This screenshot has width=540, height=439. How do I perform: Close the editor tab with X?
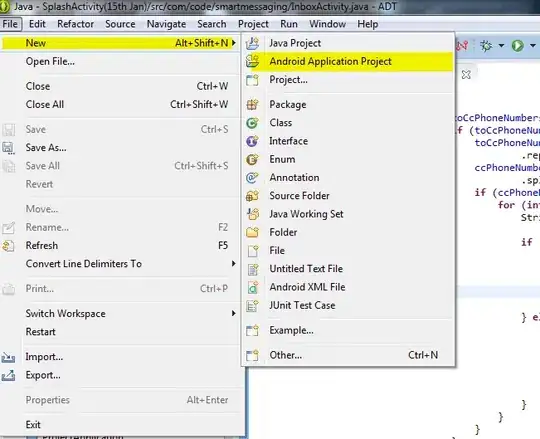coord(466,74)
